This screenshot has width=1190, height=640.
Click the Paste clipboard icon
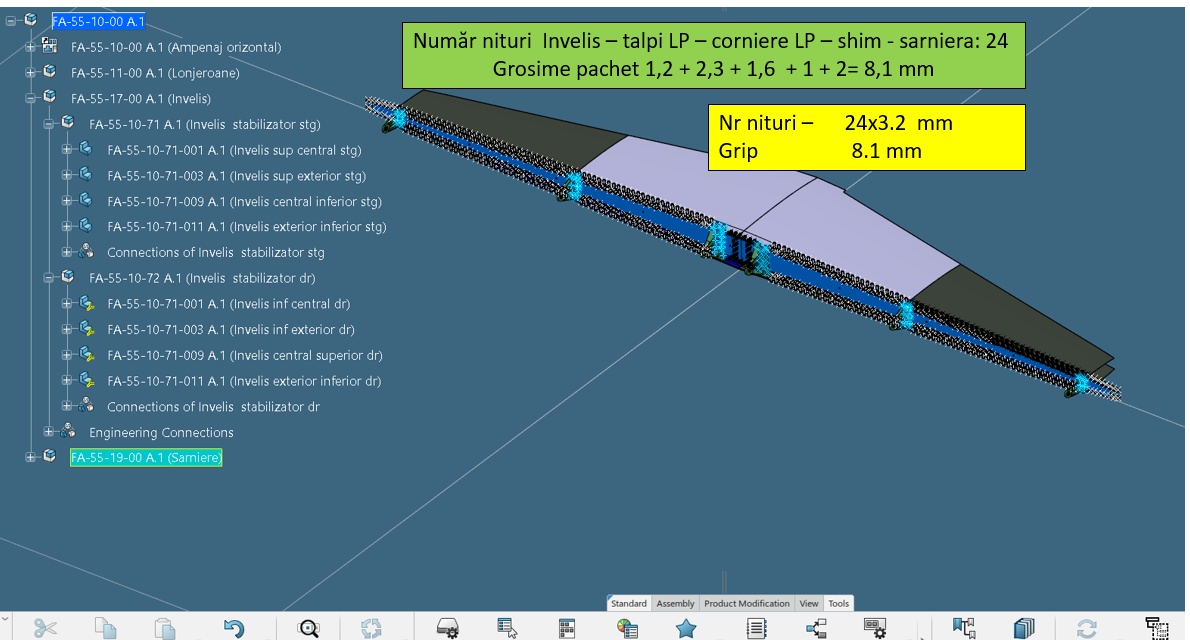165,628
